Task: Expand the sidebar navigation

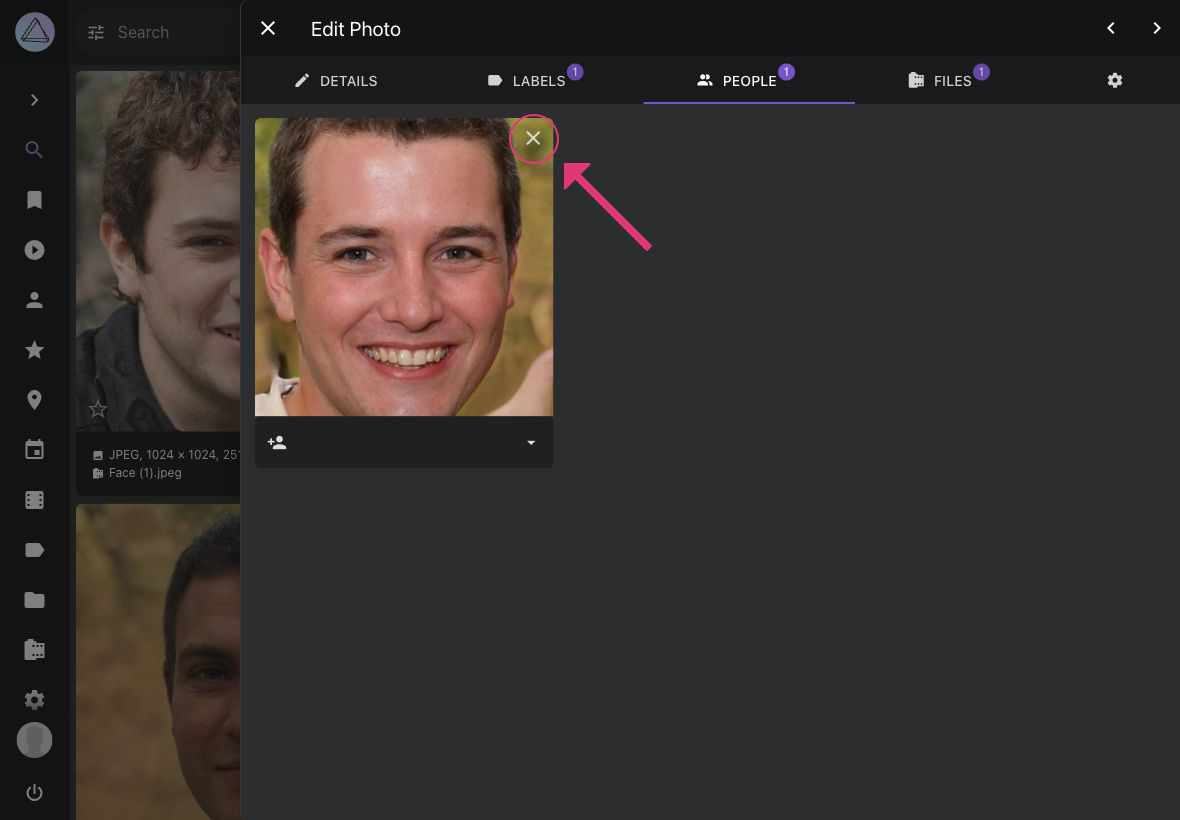Action: [34, 100]
